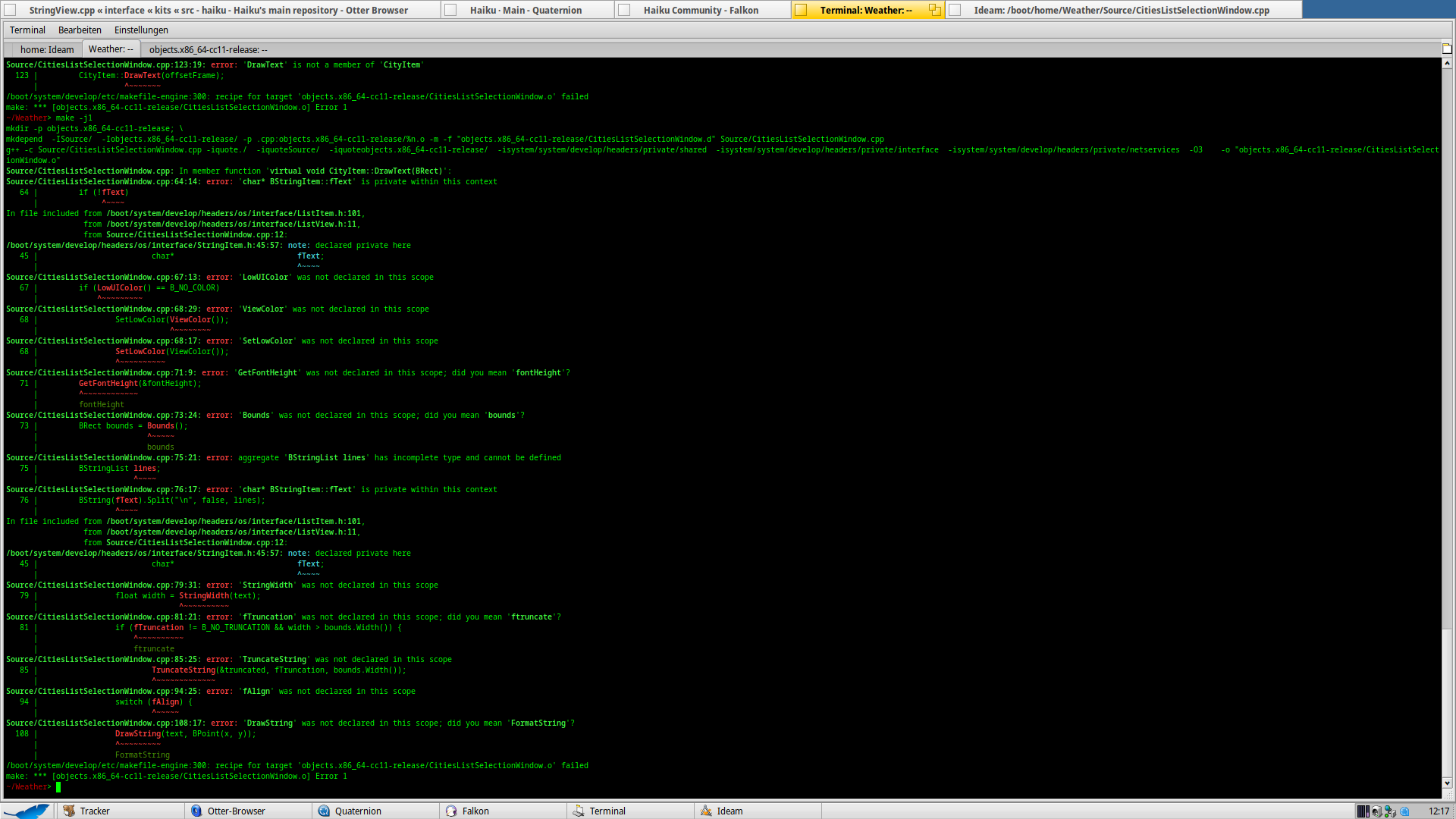Open the Einstellungen menu
The image size is (1456, 819).
point(141,30)
